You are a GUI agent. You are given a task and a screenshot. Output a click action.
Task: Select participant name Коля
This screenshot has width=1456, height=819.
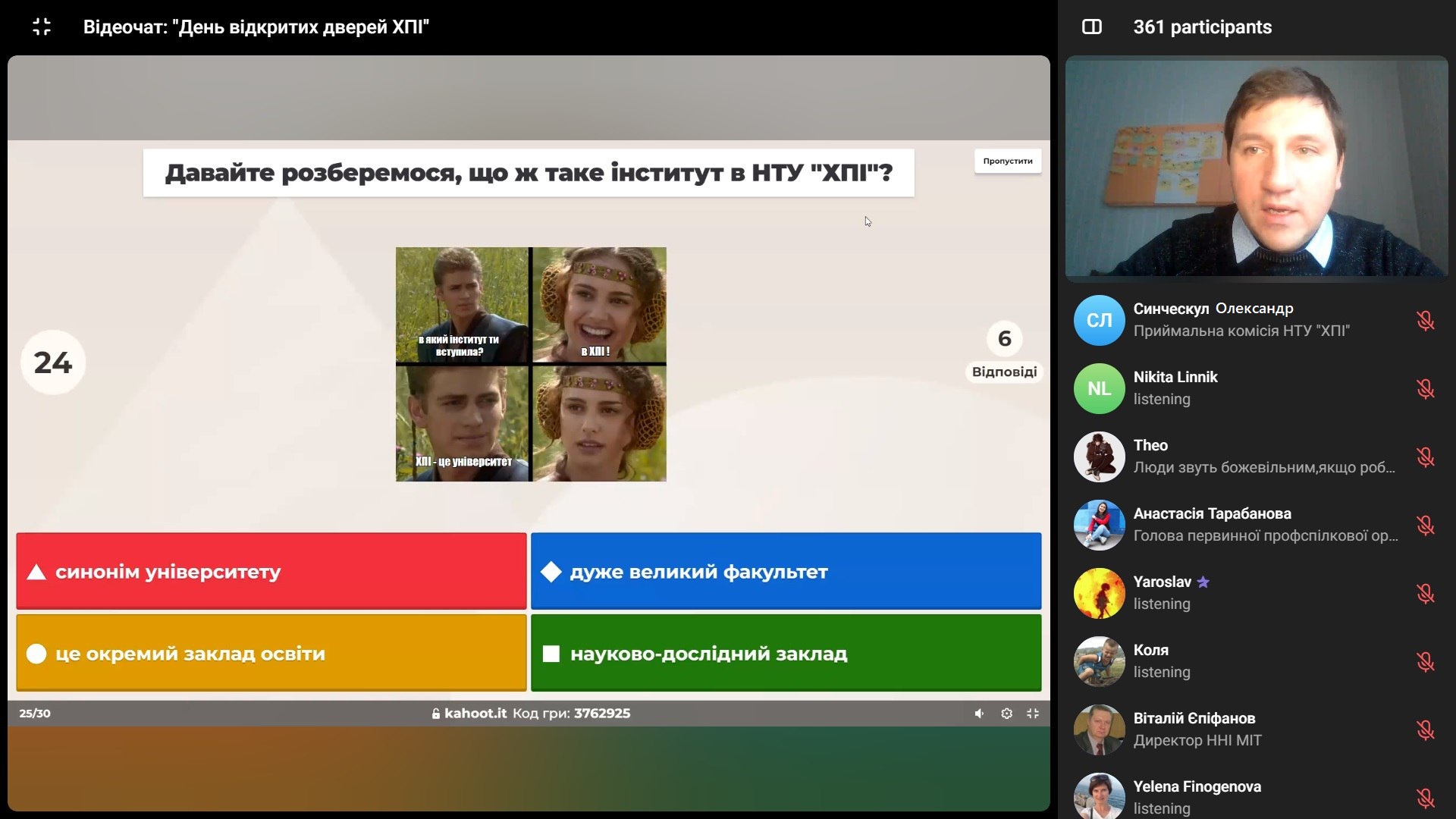[x=1150, y=650]
